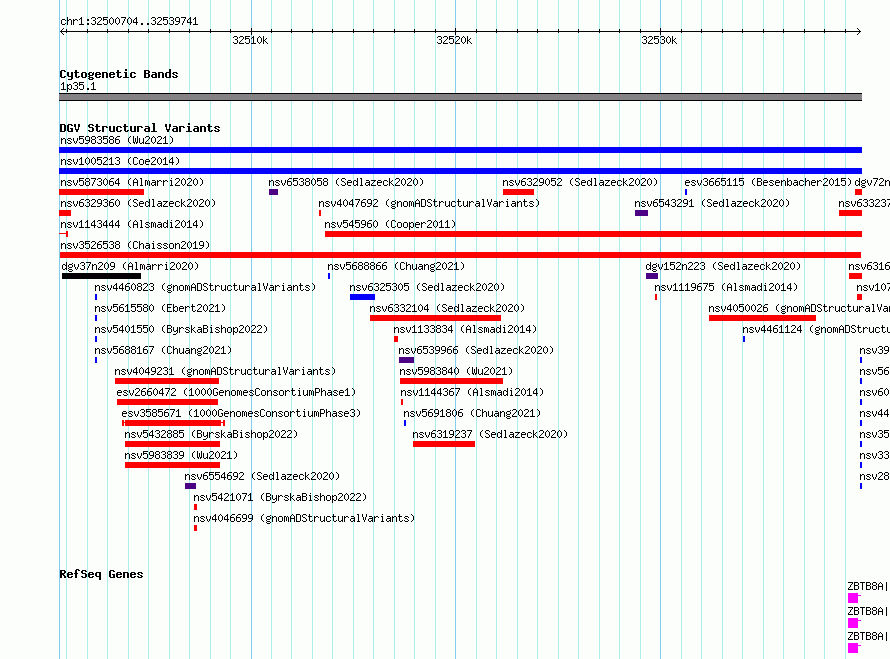Select nsv4046699 gnomAD variant label

click(x=304, y=518)
